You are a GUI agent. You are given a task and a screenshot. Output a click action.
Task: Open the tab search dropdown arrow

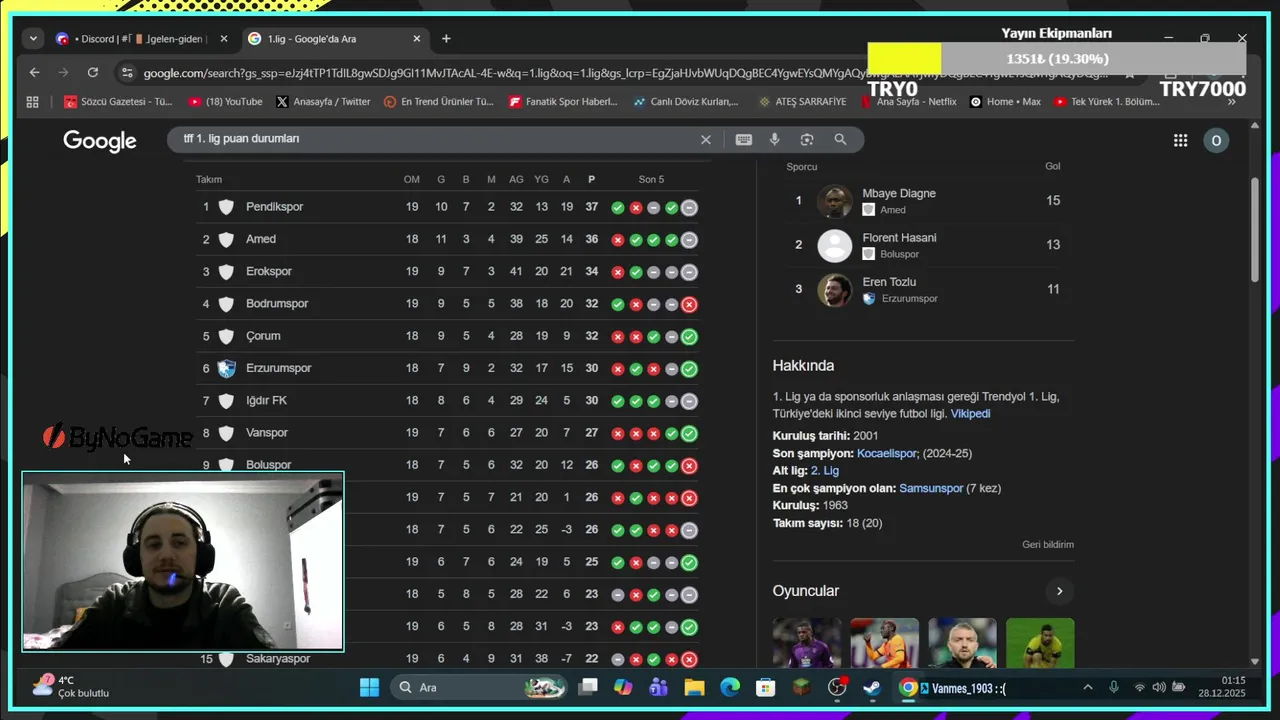pos(34,39)
